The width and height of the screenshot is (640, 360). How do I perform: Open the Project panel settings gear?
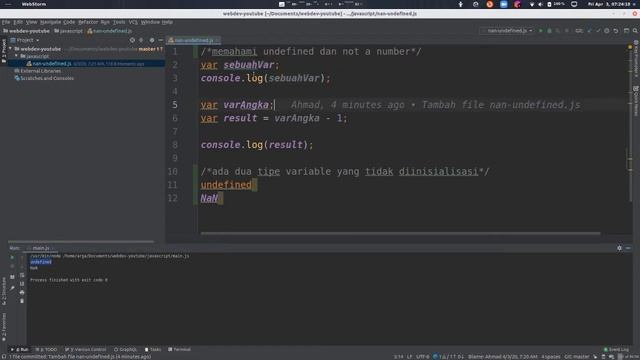(x=152, y=40)
